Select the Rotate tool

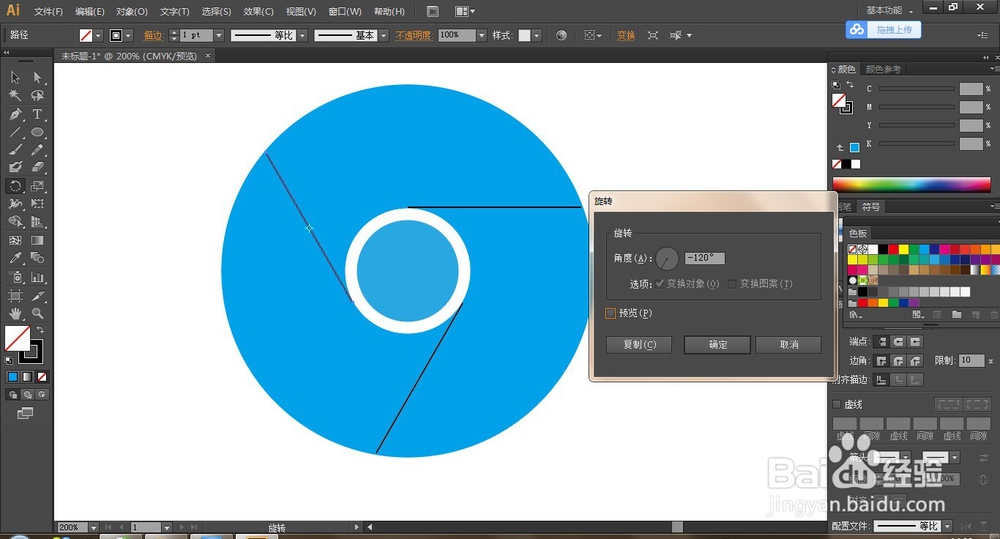[x=15, y=186]
